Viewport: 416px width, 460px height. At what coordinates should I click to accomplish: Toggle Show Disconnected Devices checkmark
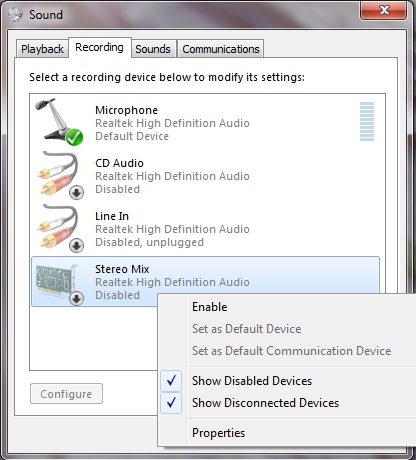coord(171,403)
